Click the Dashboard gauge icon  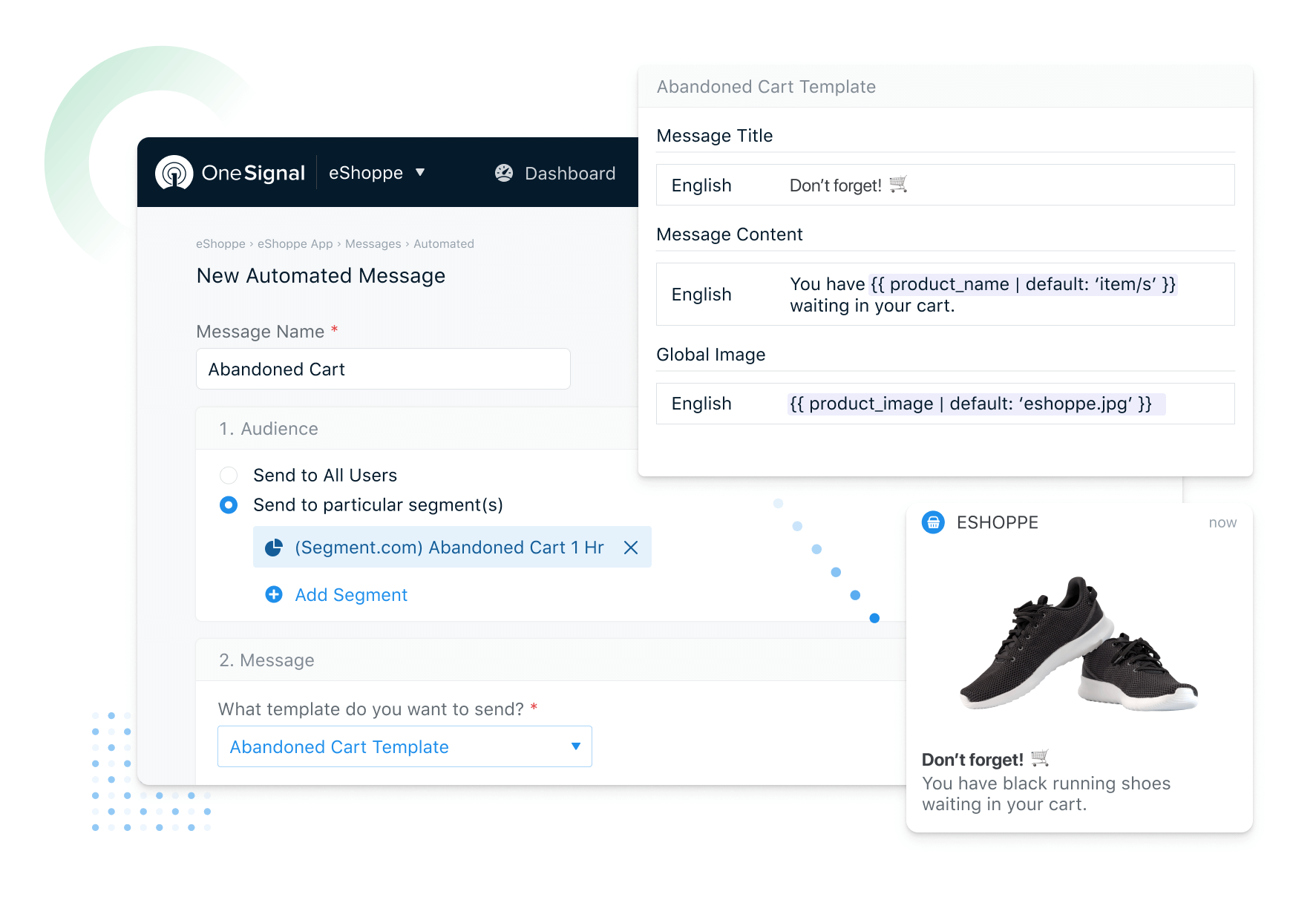[x=504, y=173]
